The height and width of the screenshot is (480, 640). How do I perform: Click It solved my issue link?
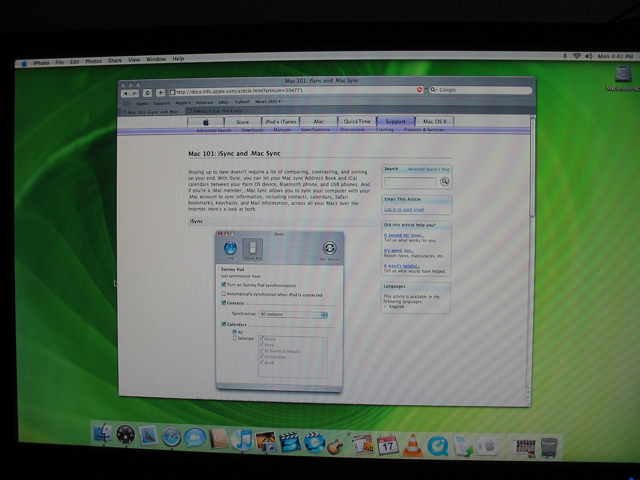pyautogui.click(x=404, y=235)
